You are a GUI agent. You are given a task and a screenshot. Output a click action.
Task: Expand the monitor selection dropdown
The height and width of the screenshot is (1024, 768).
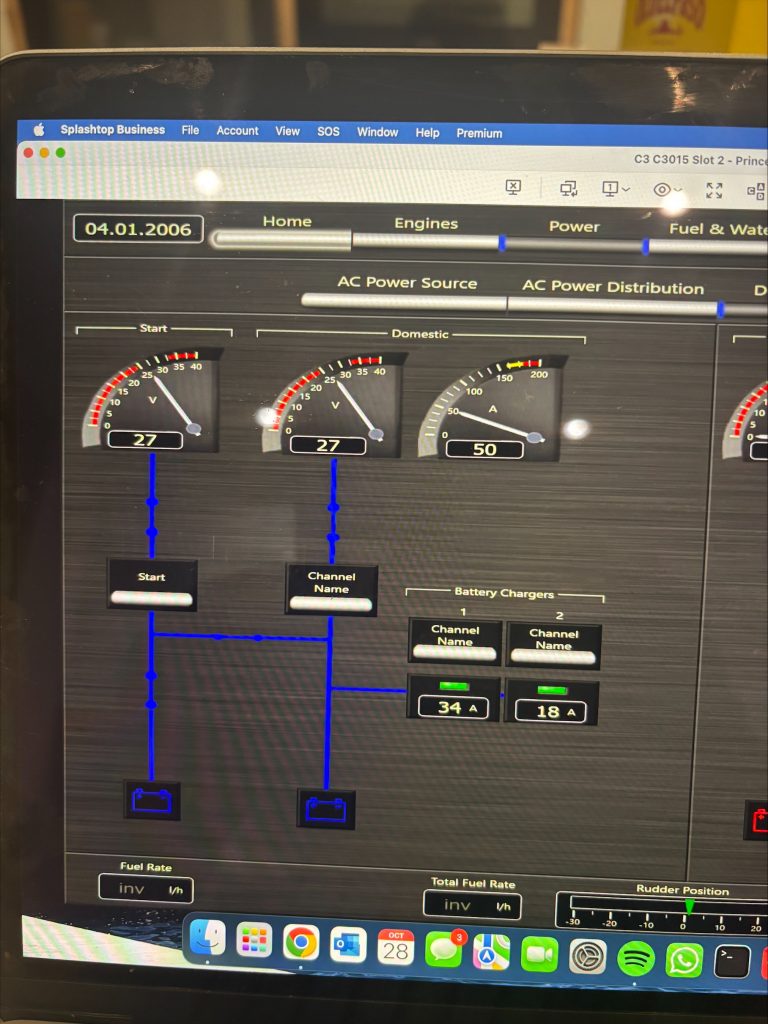coord(616,188)
